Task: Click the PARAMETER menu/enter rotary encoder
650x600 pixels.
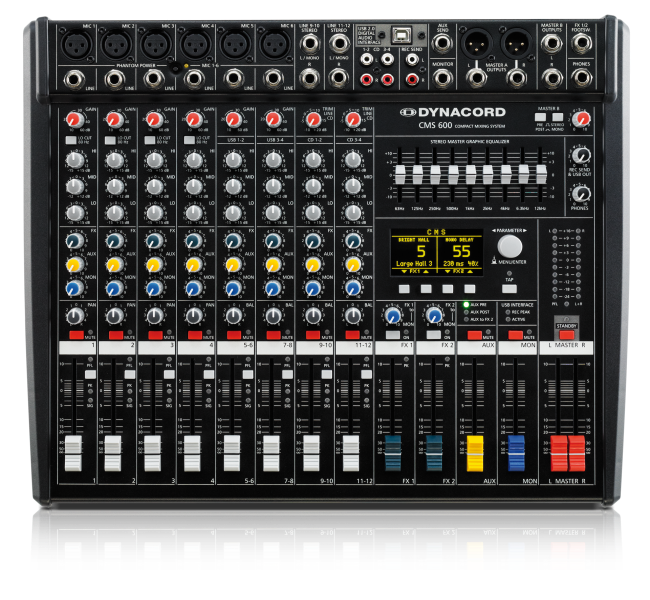Action: pyautogui.click(x=510, y=247)
